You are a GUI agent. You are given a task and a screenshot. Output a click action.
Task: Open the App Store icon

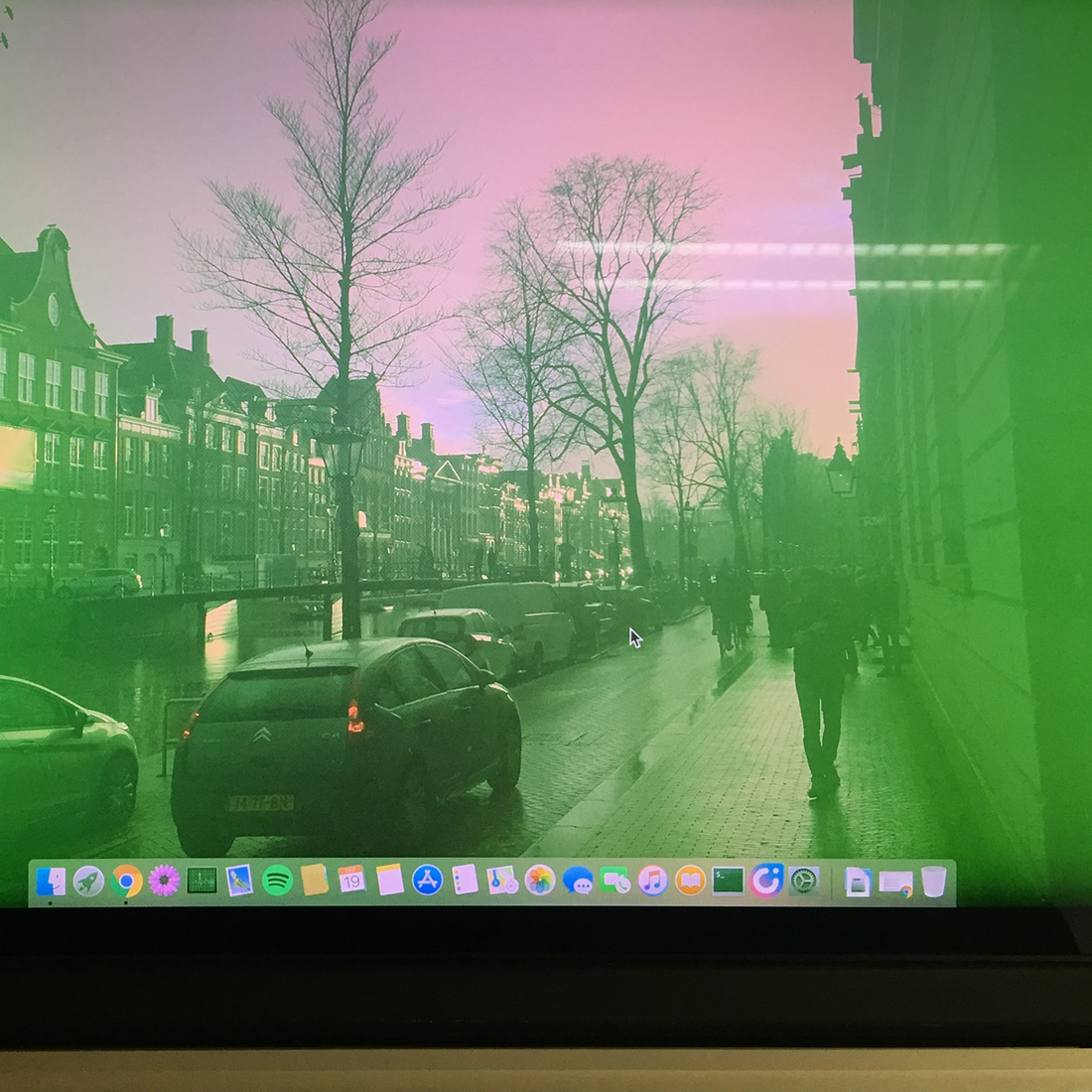(x=427, y=881)
